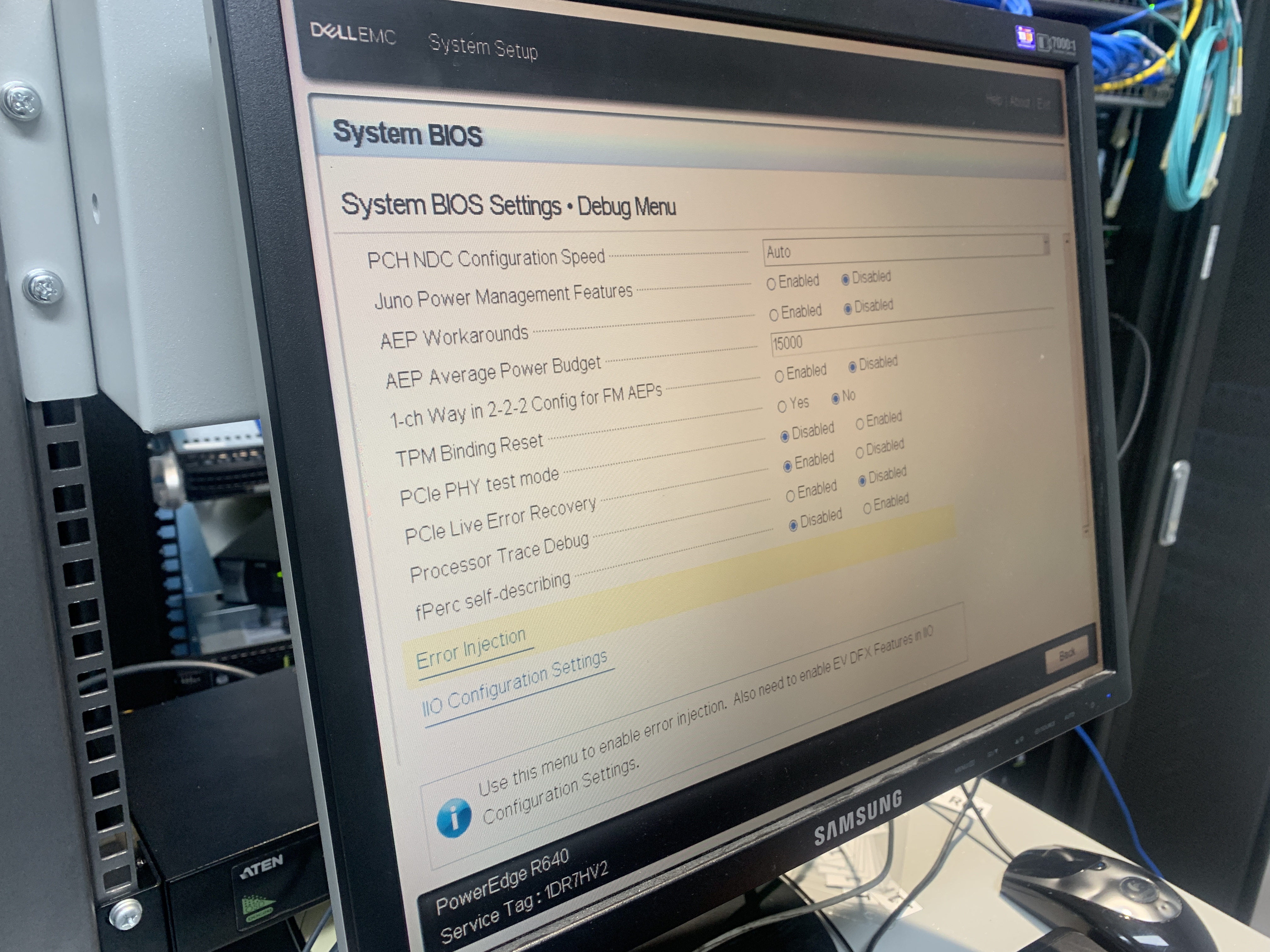Click the Help link in header
The width and height of the screenshot is (1270, 952).
[x=994, y=100]
